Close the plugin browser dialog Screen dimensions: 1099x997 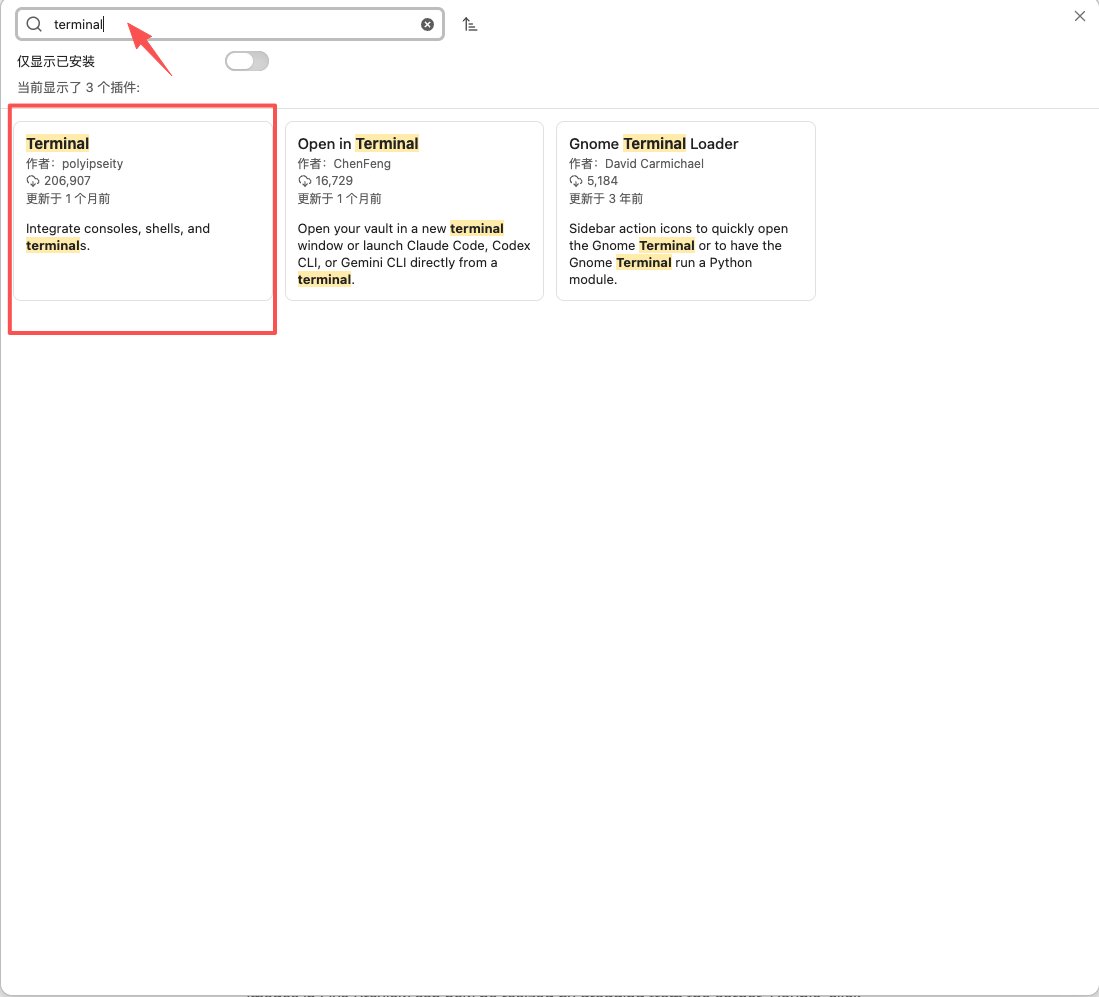coord(1079,16)
